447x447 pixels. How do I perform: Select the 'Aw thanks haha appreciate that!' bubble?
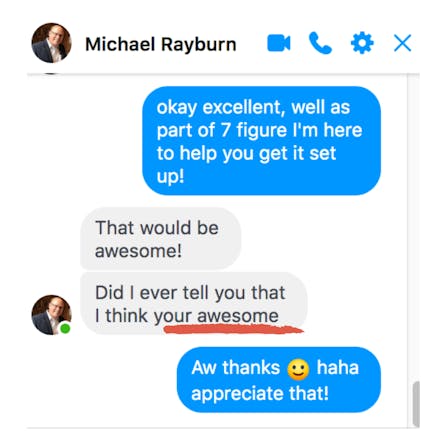tap(279, 380)
